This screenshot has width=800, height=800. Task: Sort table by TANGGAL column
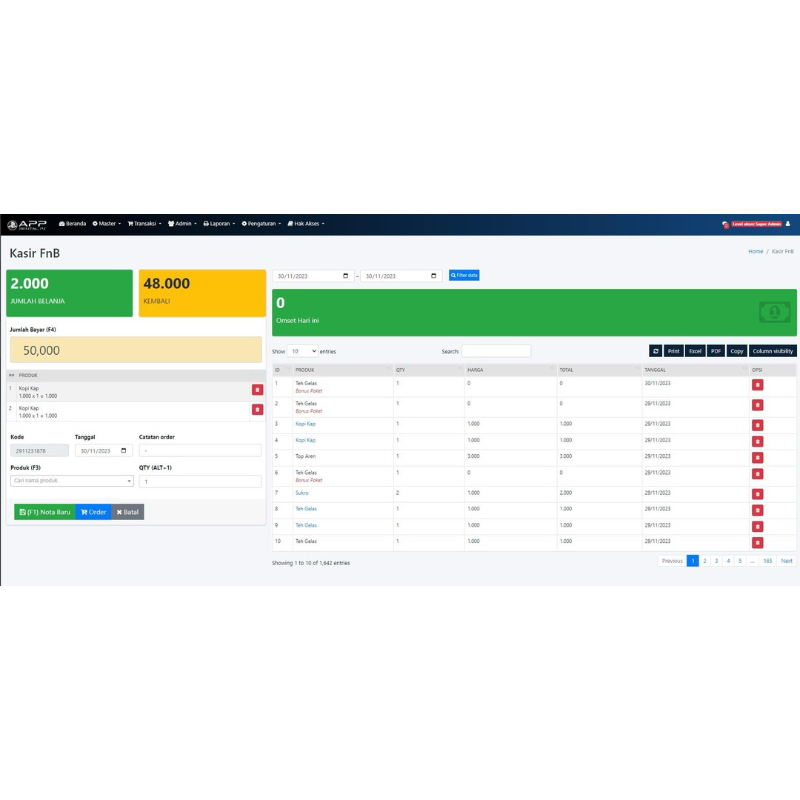click(695, 370)
